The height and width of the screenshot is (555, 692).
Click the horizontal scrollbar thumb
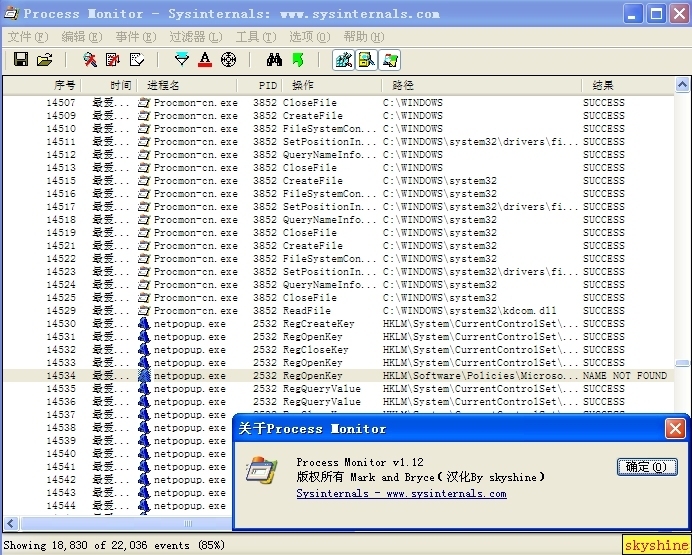[x=126, y=523]
